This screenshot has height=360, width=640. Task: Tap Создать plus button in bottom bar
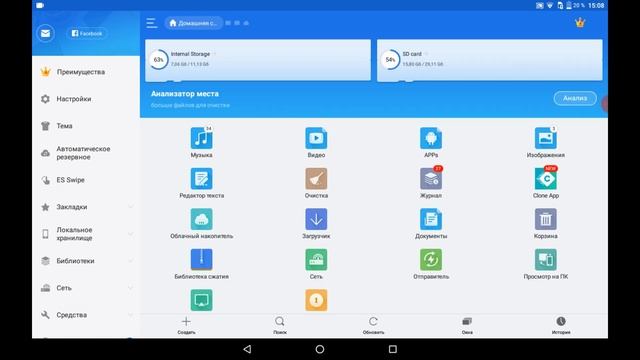[x=186, y=325]
